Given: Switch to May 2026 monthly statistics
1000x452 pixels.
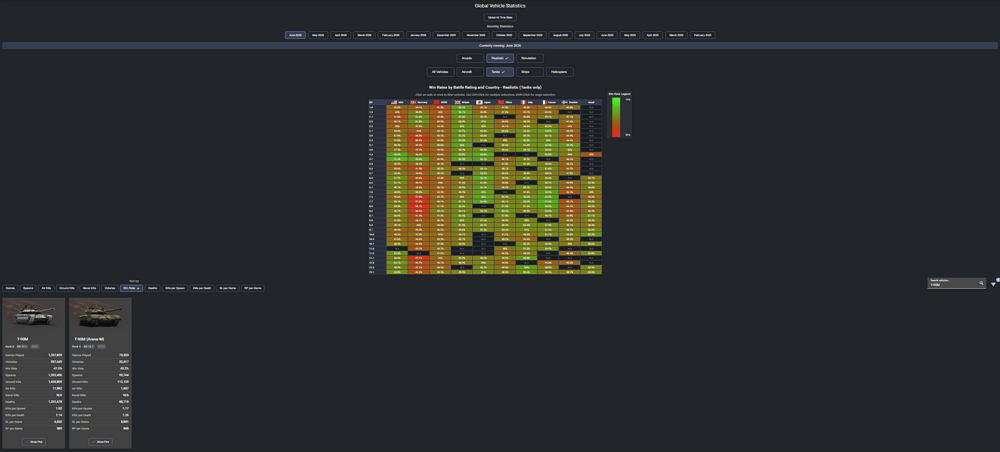Looking at the screenshot, I should coord(318,35).
